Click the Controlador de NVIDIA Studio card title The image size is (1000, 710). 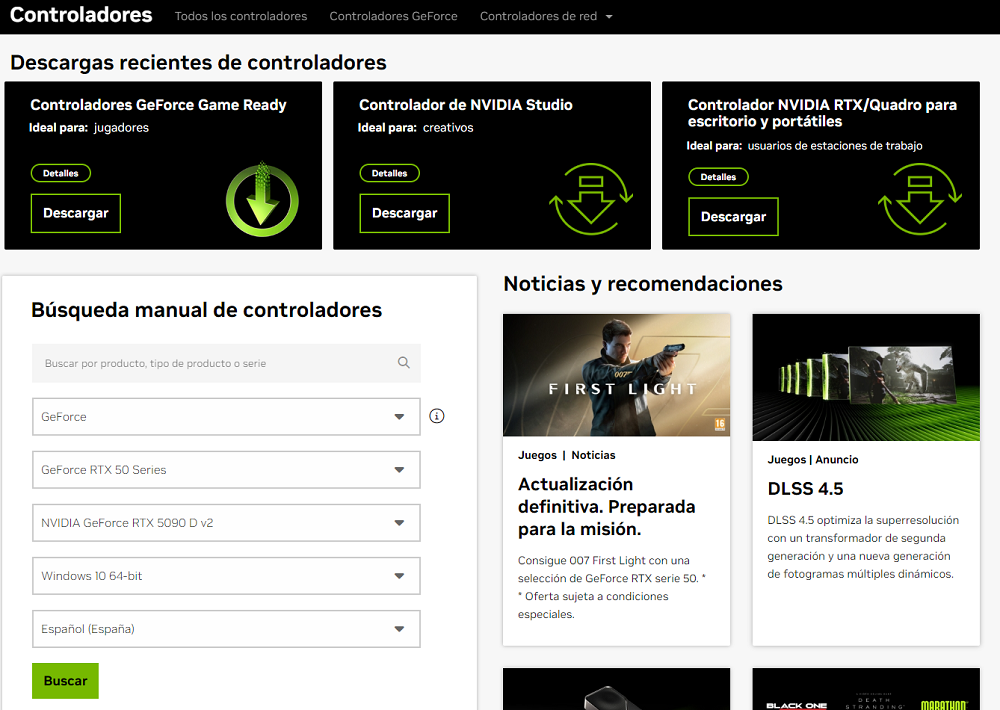click(466, 105)
